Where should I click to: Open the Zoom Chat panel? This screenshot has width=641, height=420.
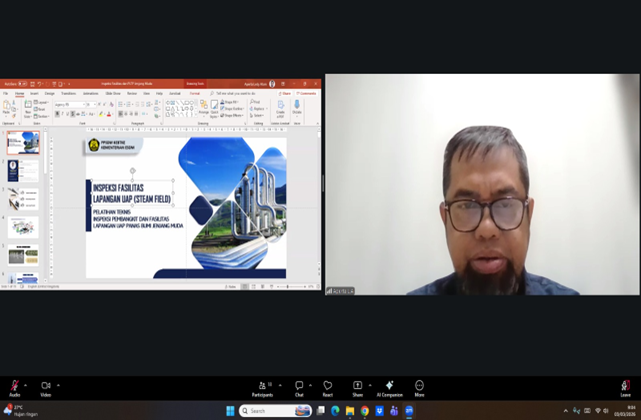pos(299,386)
